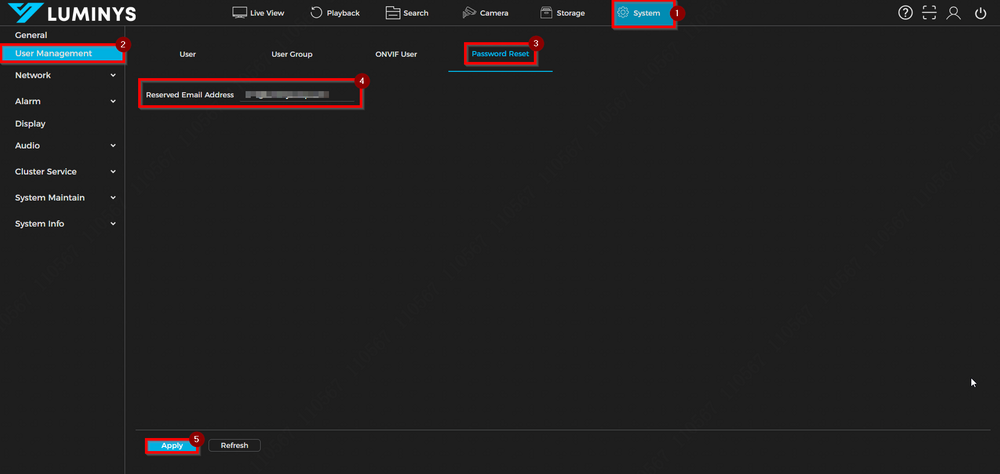Image resolution: width=1000 pixels, height=474 pixels.
Task: Open Live View from top navigation
Action: coord(258,13)
